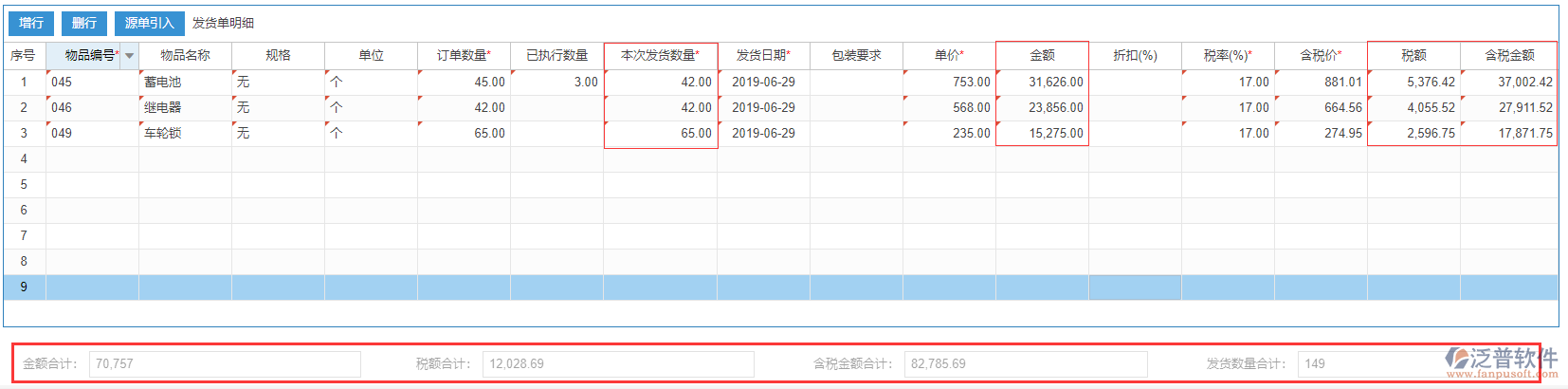Click unit price cell 568.00
This screenshot has width=1568, height=389.
click(x=949, y=108)
